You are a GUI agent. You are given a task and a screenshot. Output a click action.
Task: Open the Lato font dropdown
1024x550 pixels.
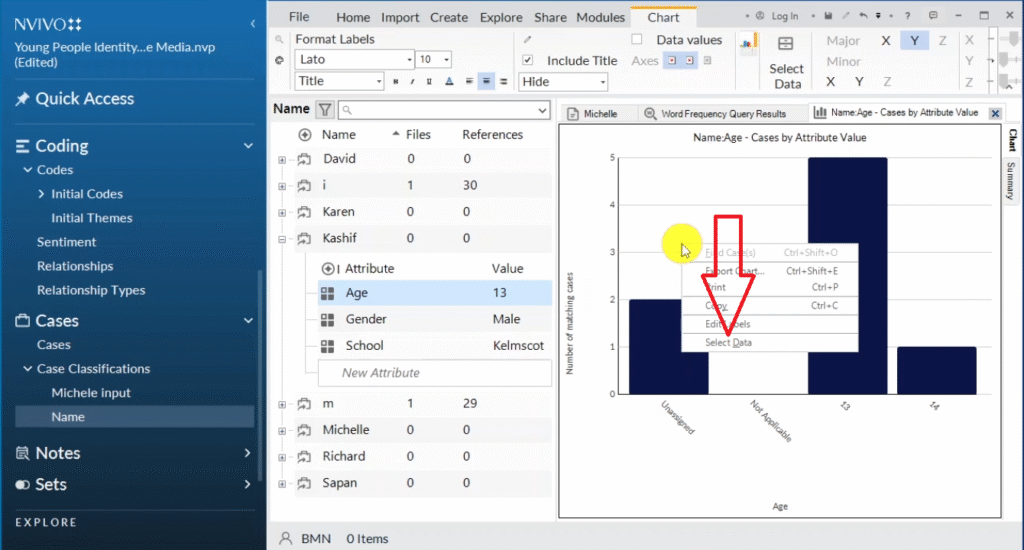(408, 60)
